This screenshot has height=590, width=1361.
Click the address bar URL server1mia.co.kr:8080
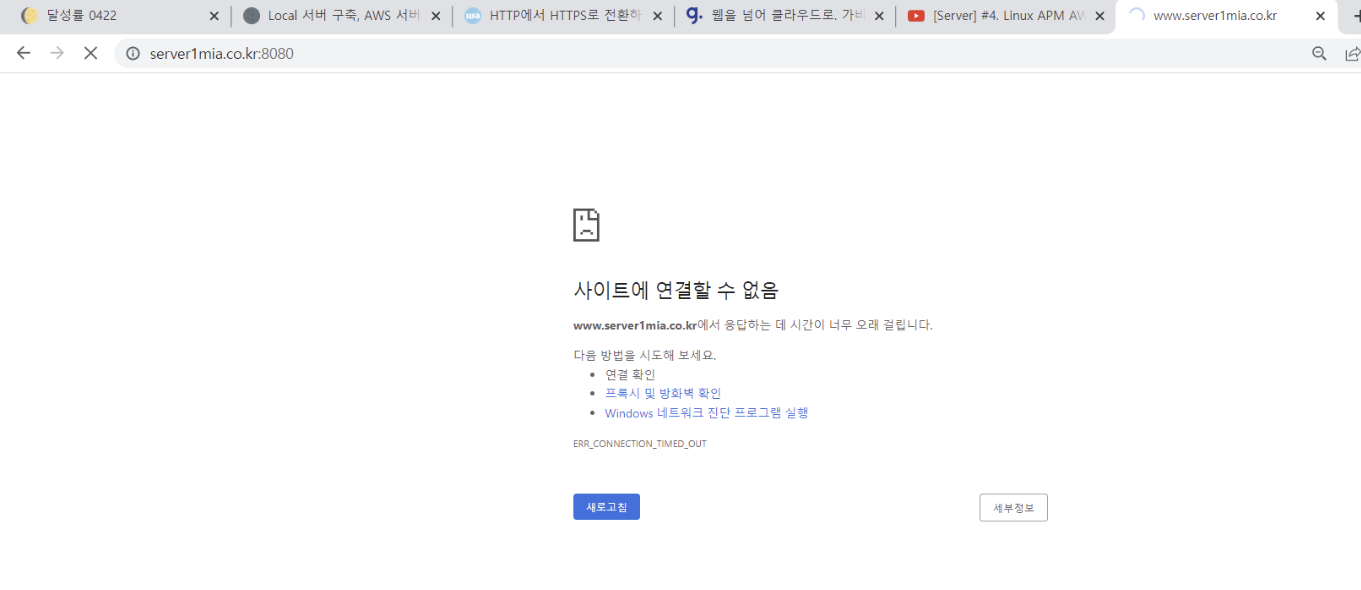[x=222, y=54]
